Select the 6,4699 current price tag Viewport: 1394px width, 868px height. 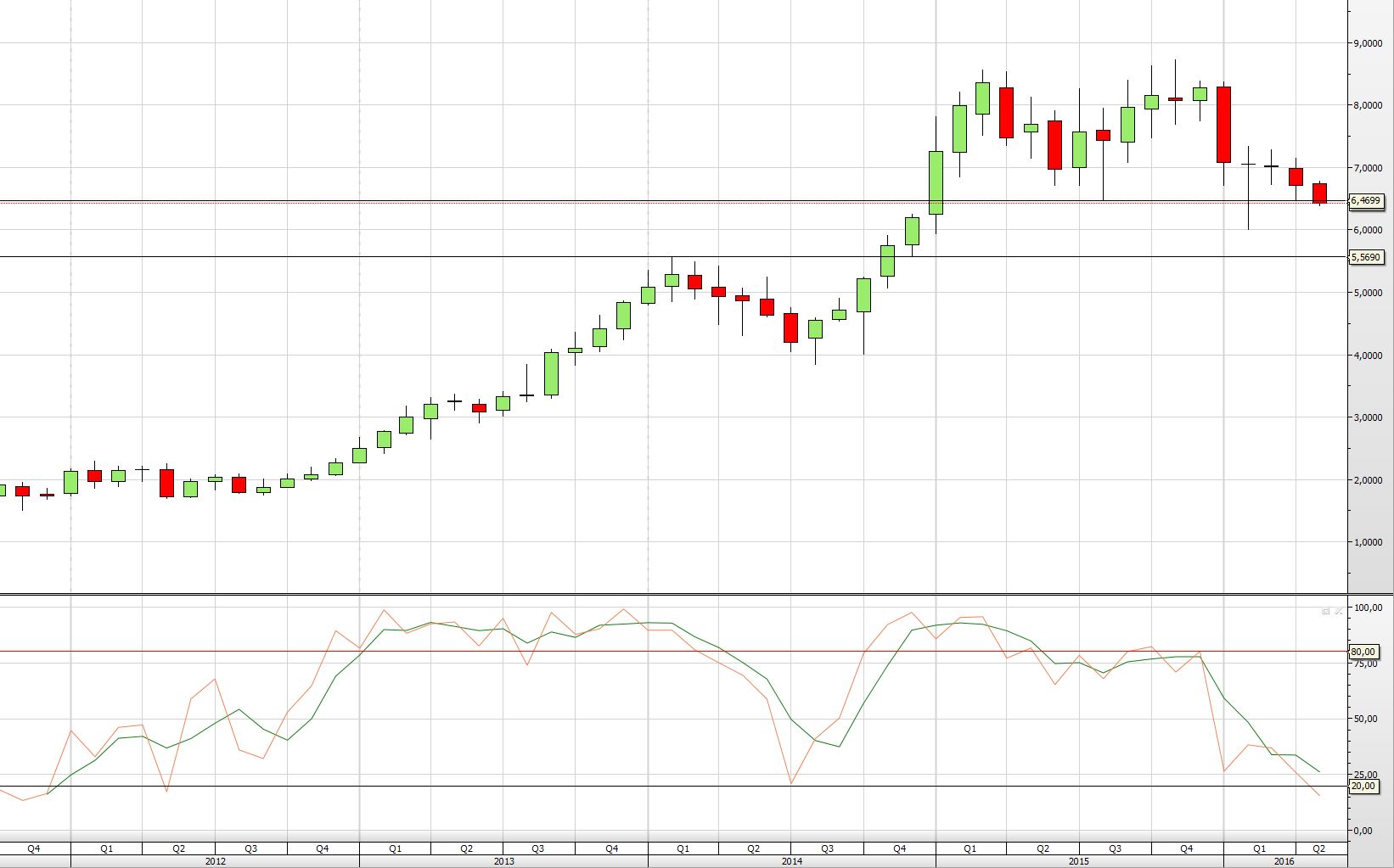(x=1367, y=201)
